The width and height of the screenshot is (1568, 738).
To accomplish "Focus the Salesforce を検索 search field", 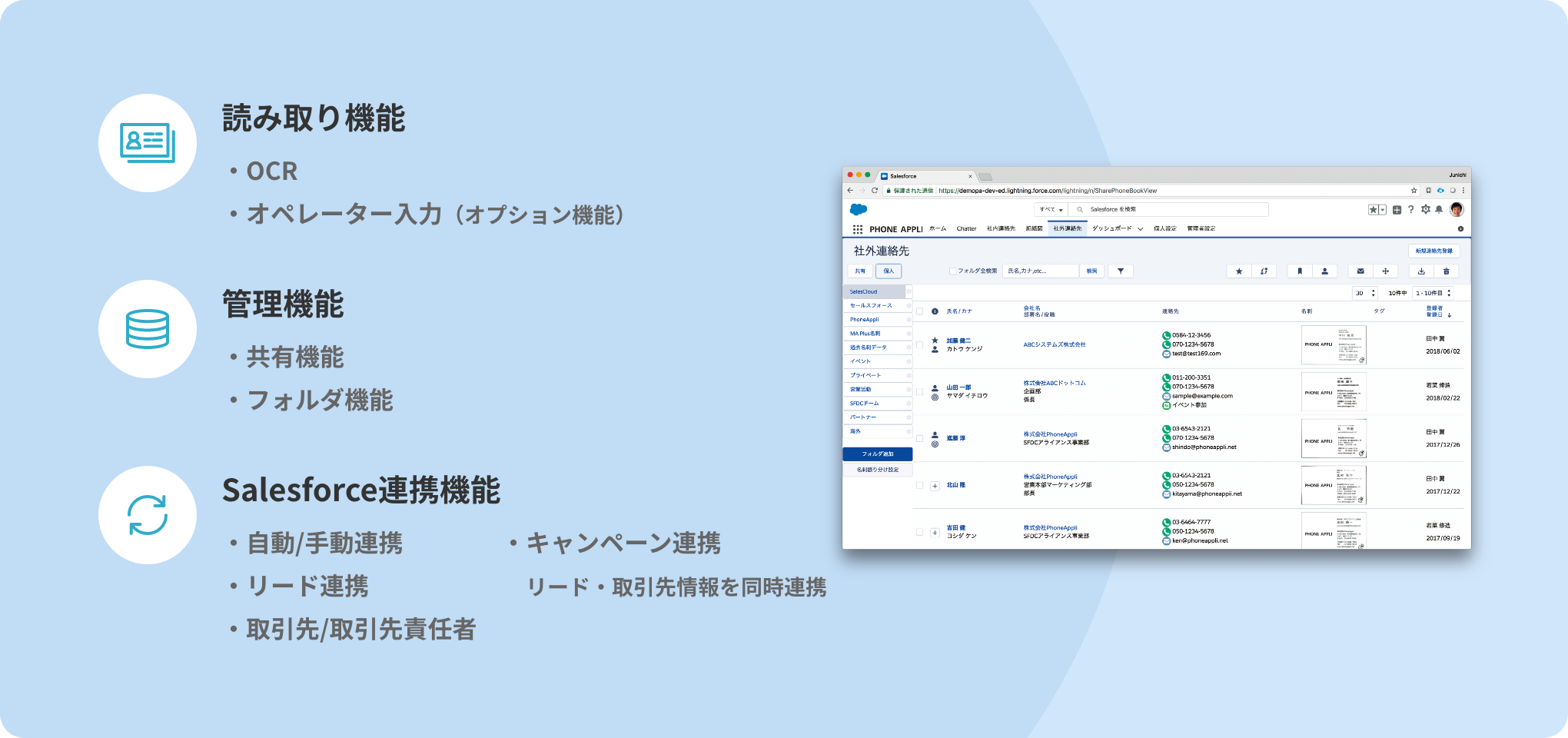I will click(x=1168, y=209).
